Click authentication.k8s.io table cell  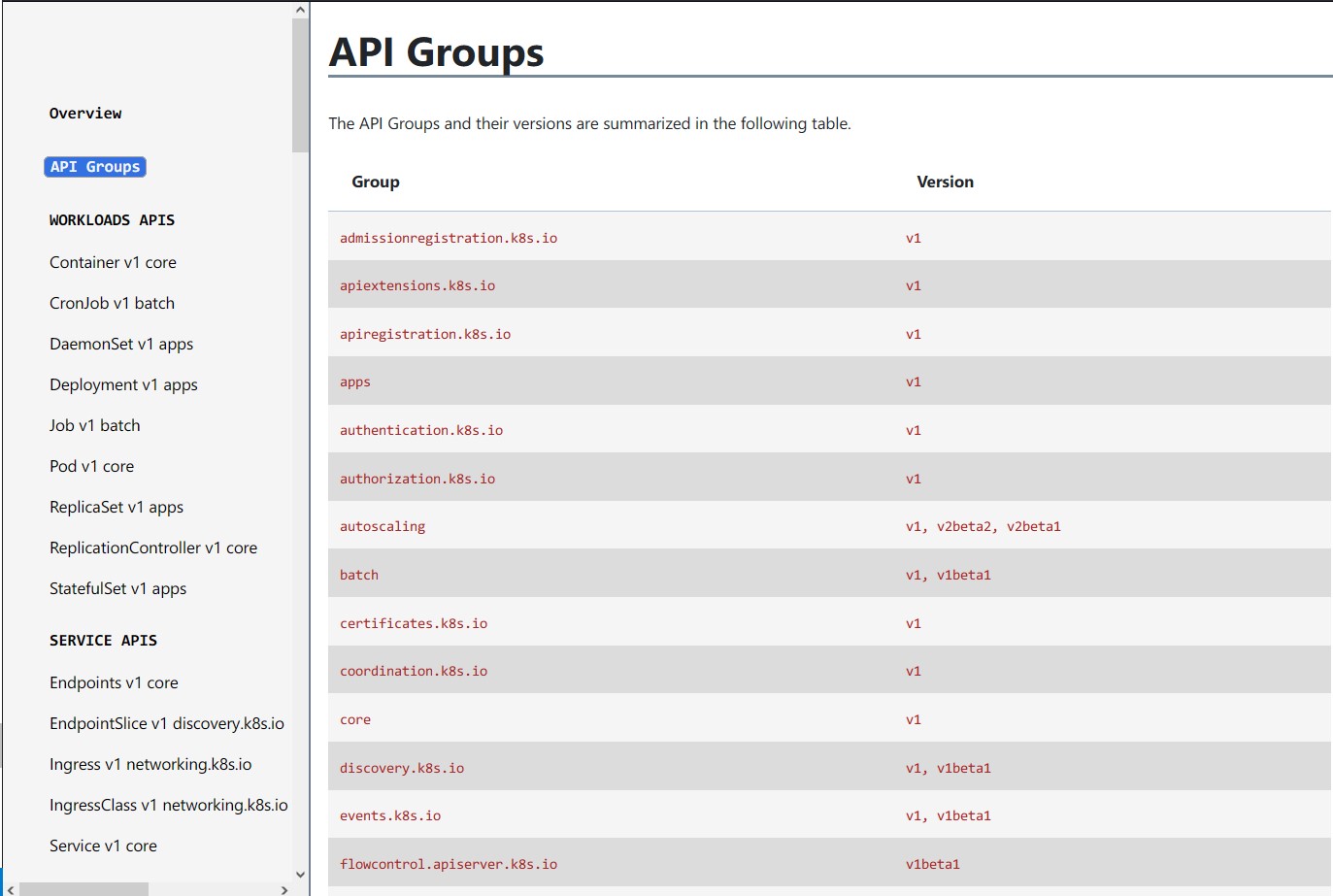tap(421, 430)
